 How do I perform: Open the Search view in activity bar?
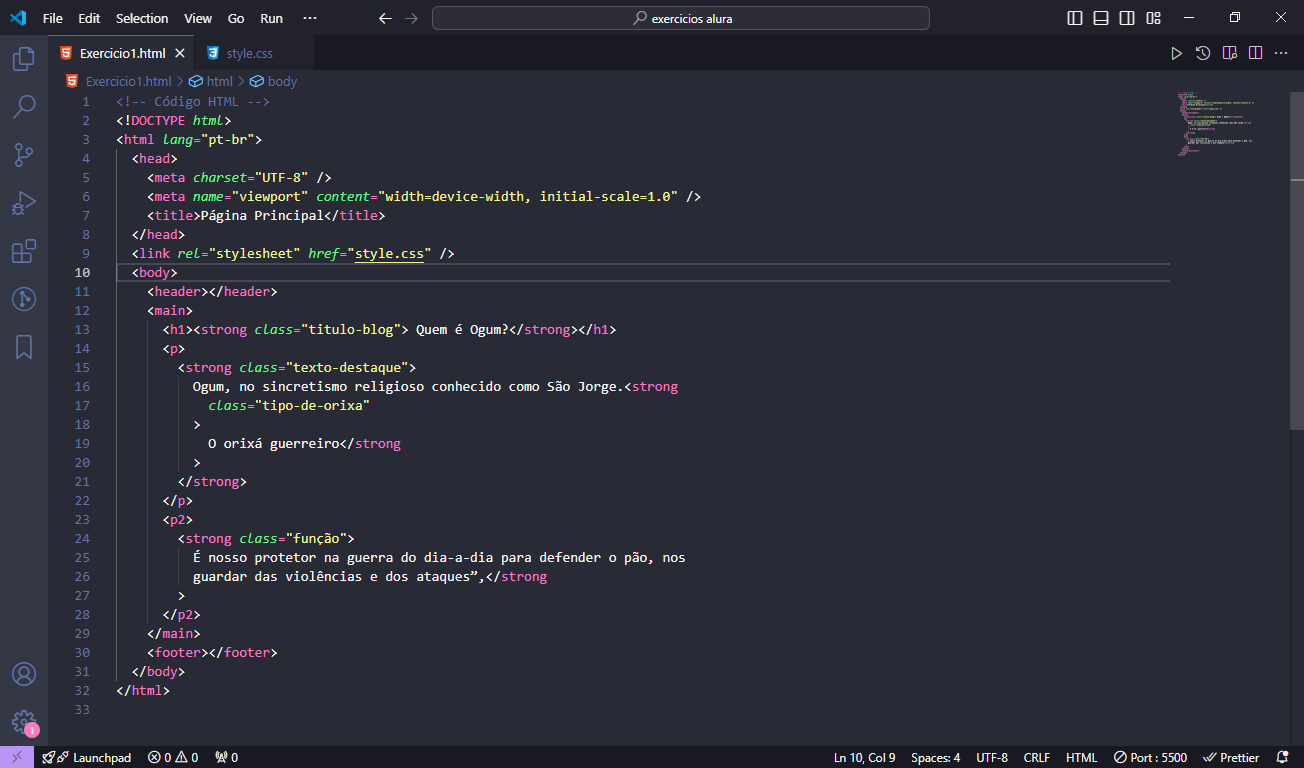tap(24, 107)
